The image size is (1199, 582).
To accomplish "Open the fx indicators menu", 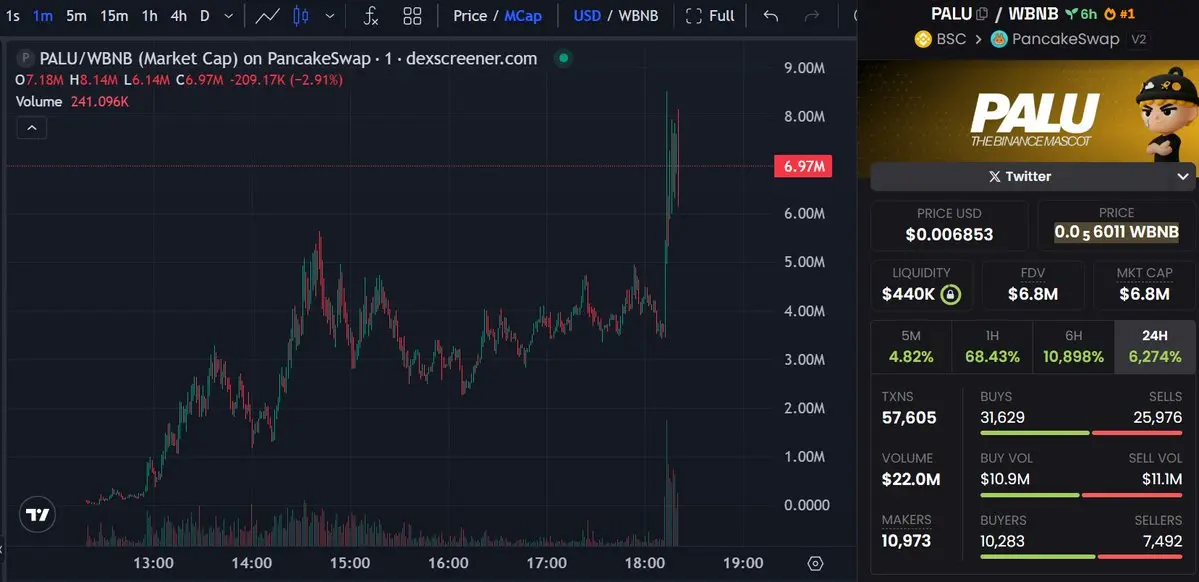I will [370, 16].
